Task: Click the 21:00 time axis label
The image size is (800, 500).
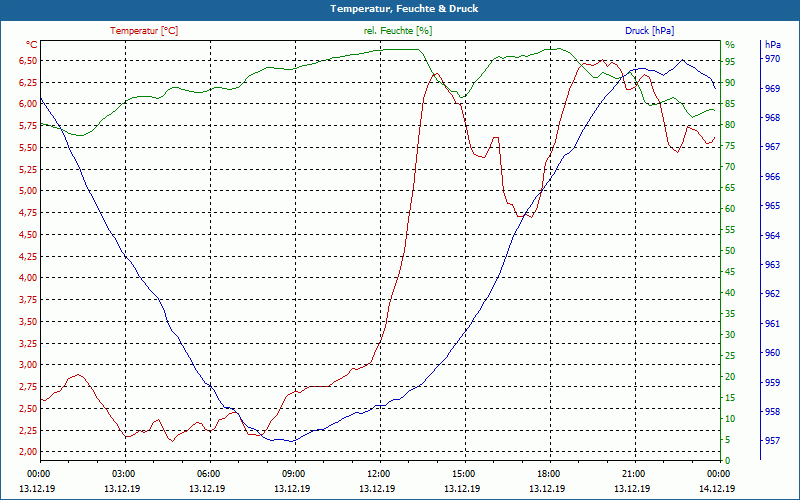Action: click(x=633, y=473)
